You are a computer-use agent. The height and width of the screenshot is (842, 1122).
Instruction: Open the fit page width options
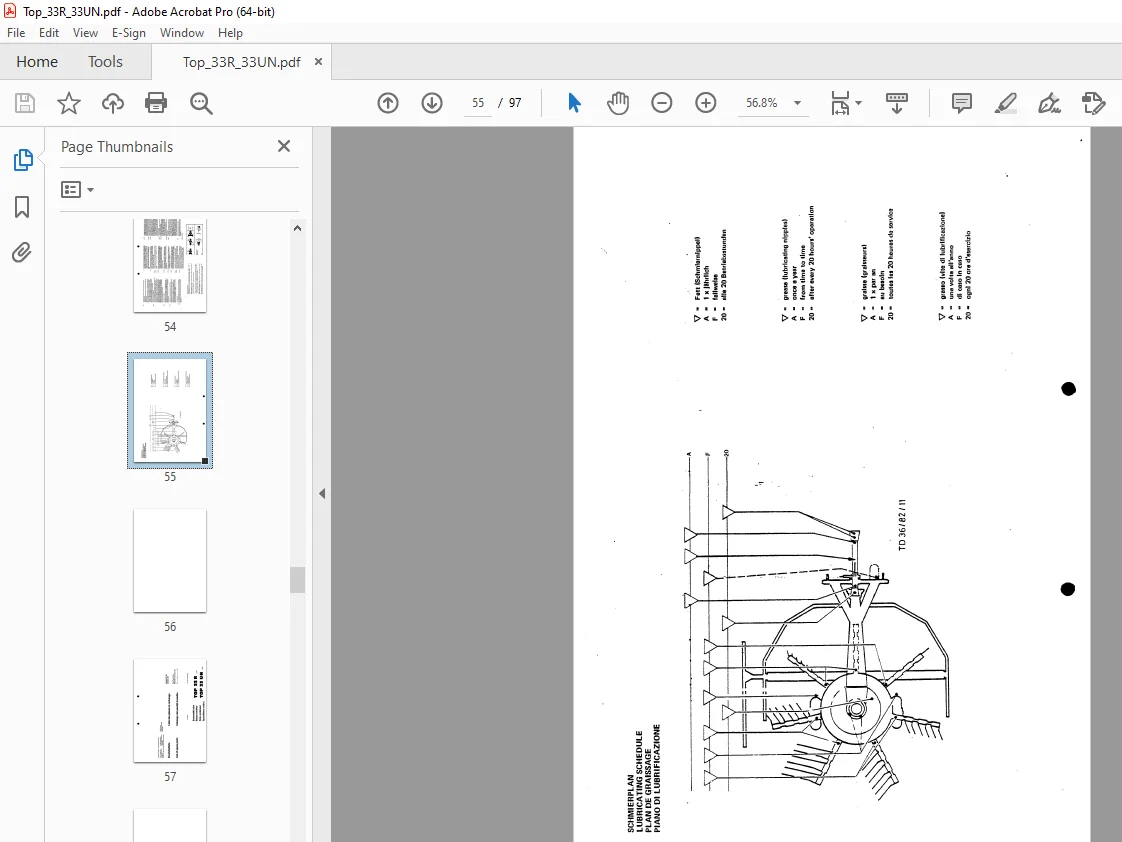tap(846, 103)
